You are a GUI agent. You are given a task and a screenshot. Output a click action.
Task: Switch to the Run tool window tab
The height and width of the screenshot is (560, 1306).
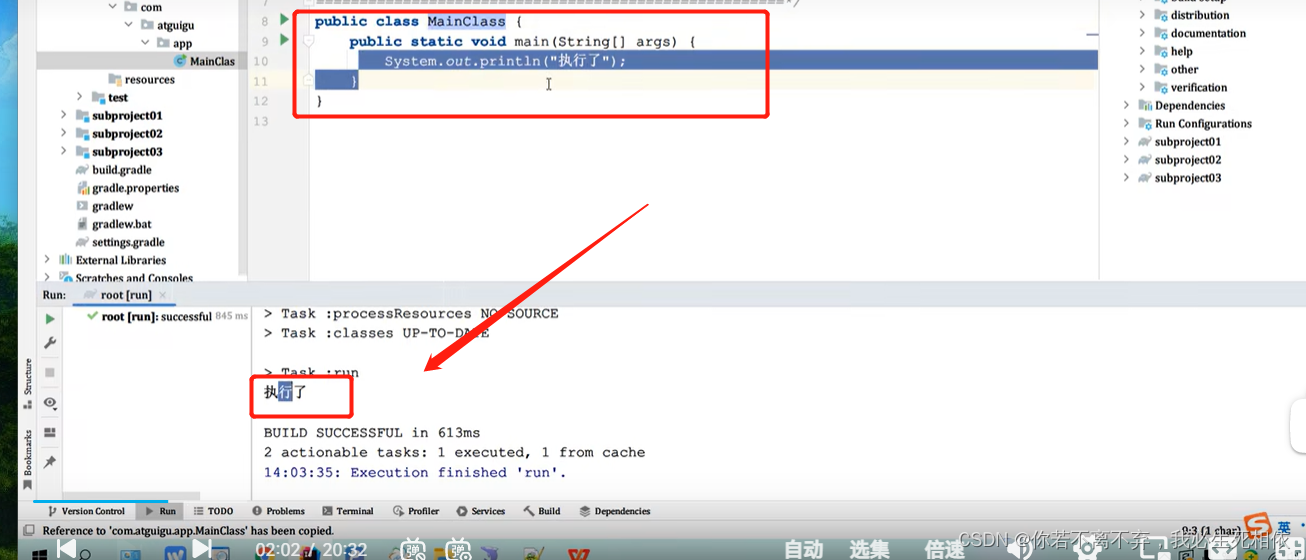(160, 511)
